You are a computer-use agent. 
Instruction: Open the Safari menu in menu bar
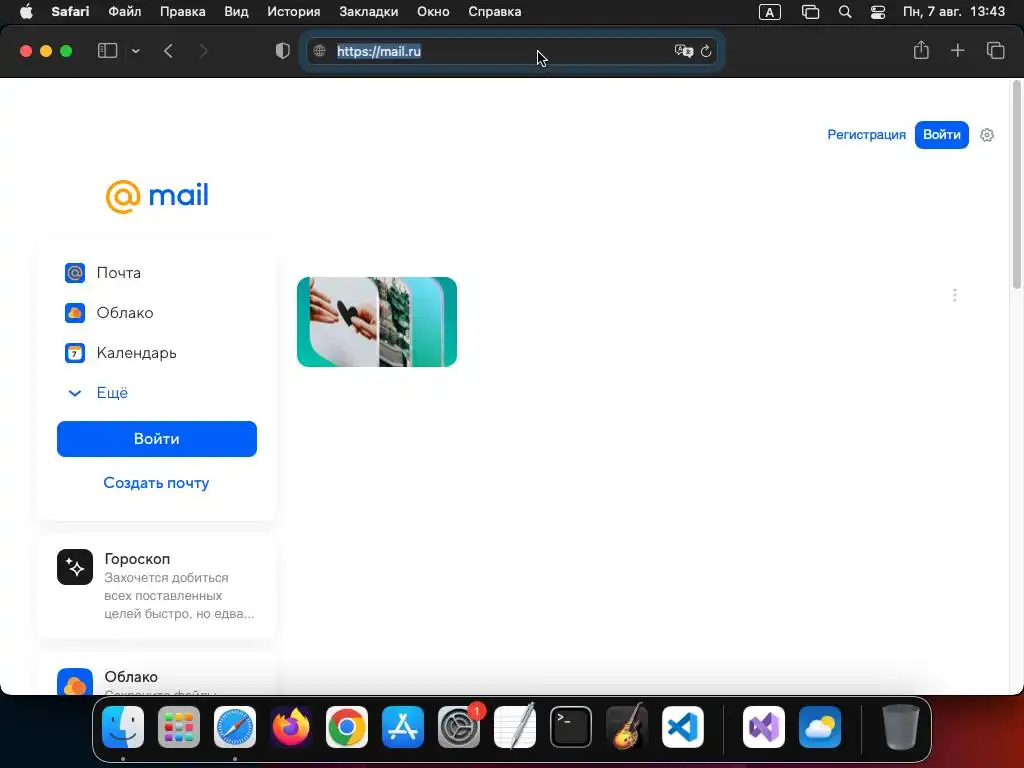click(70, 12)
